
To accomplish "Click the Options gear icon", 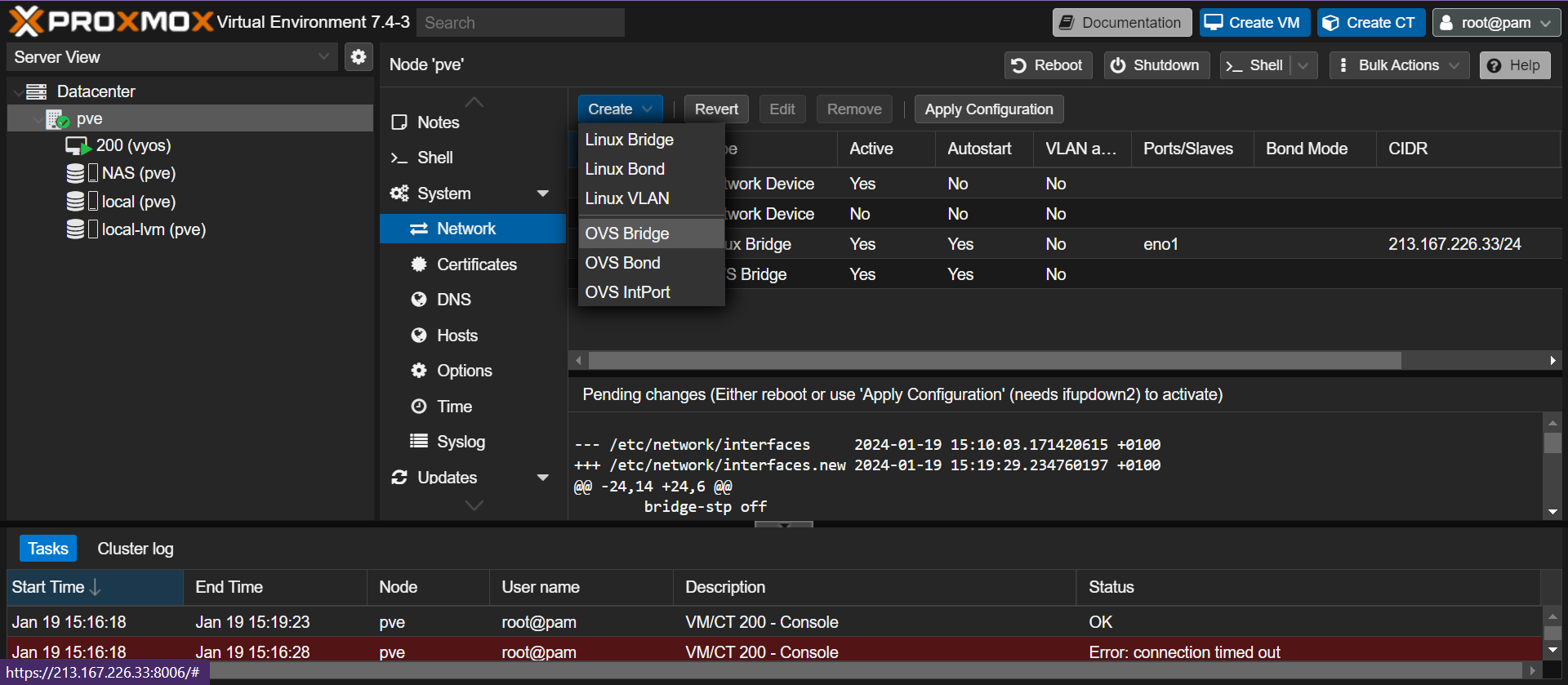I will [x=419, y=371].
